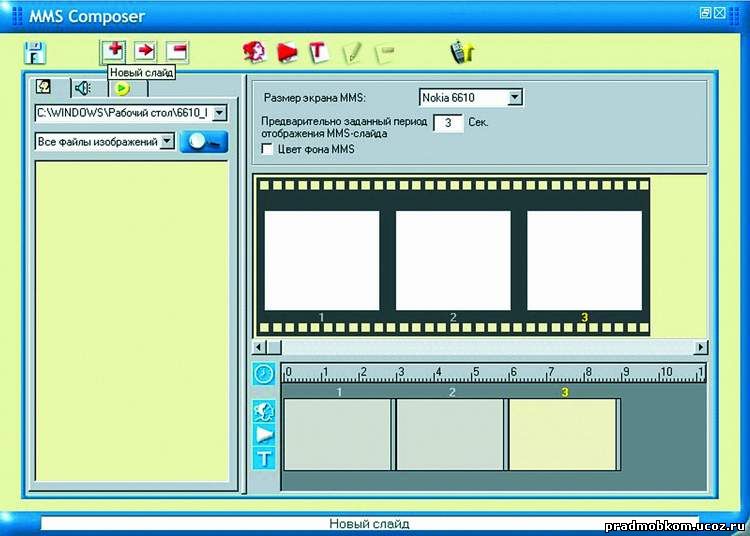Click the text track T icon on the timeline
Image resolution: width=750 pixels, height=536 pixels.
tap(264, 458)
